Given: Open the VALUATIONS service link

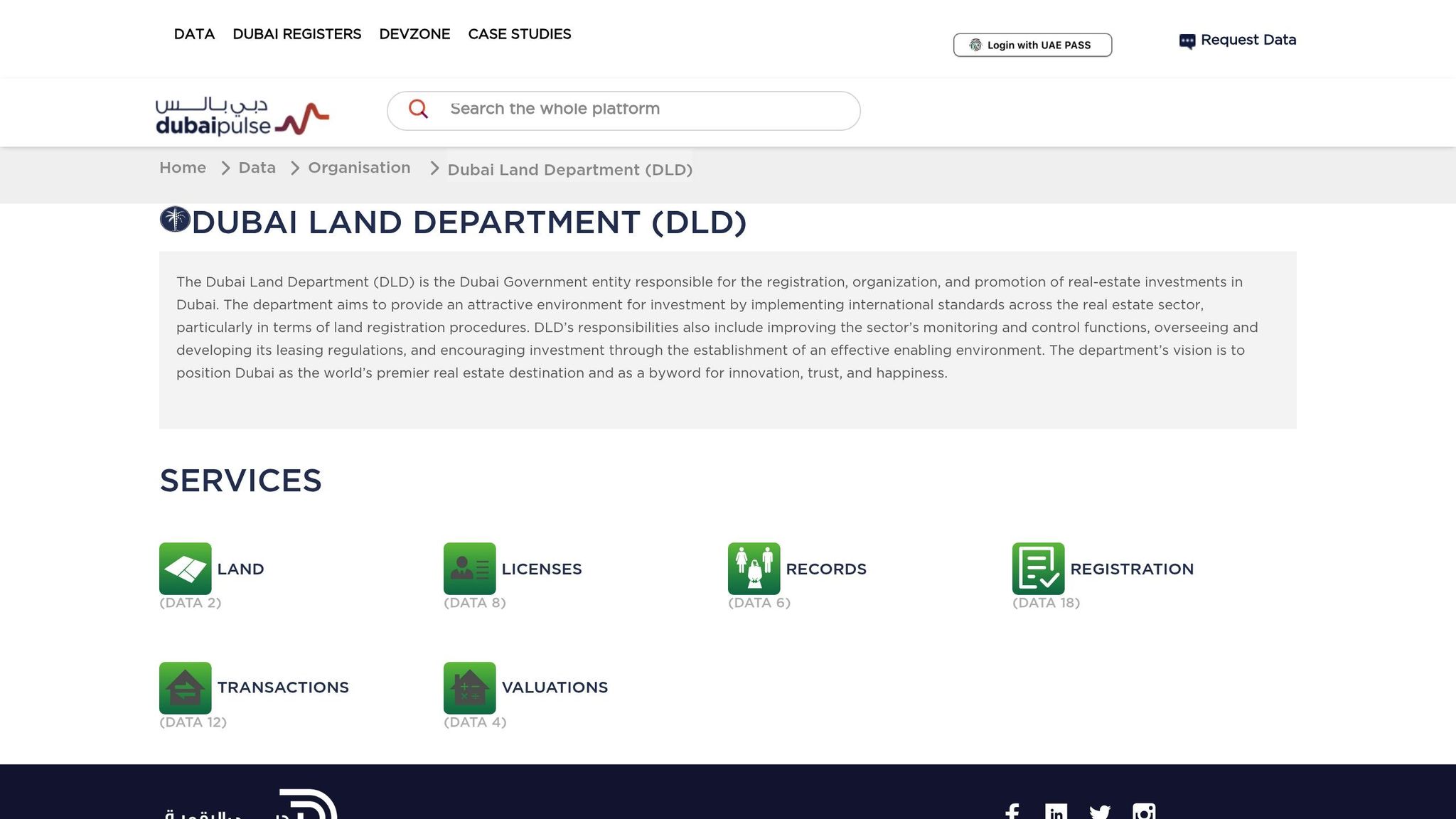Looking at the screenshot, I should 555,687.
